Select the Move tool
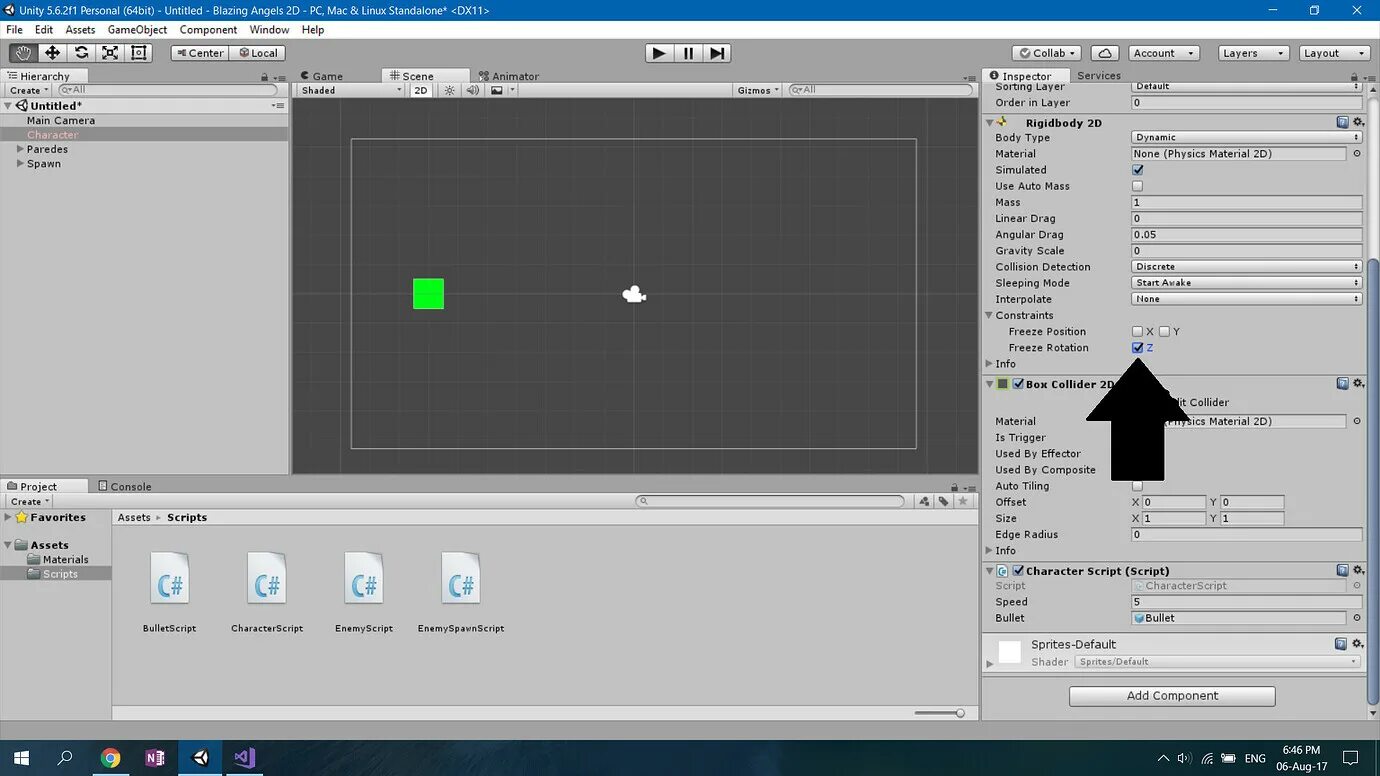Screen dimensions: 1380x776 (x=52, y=53)
